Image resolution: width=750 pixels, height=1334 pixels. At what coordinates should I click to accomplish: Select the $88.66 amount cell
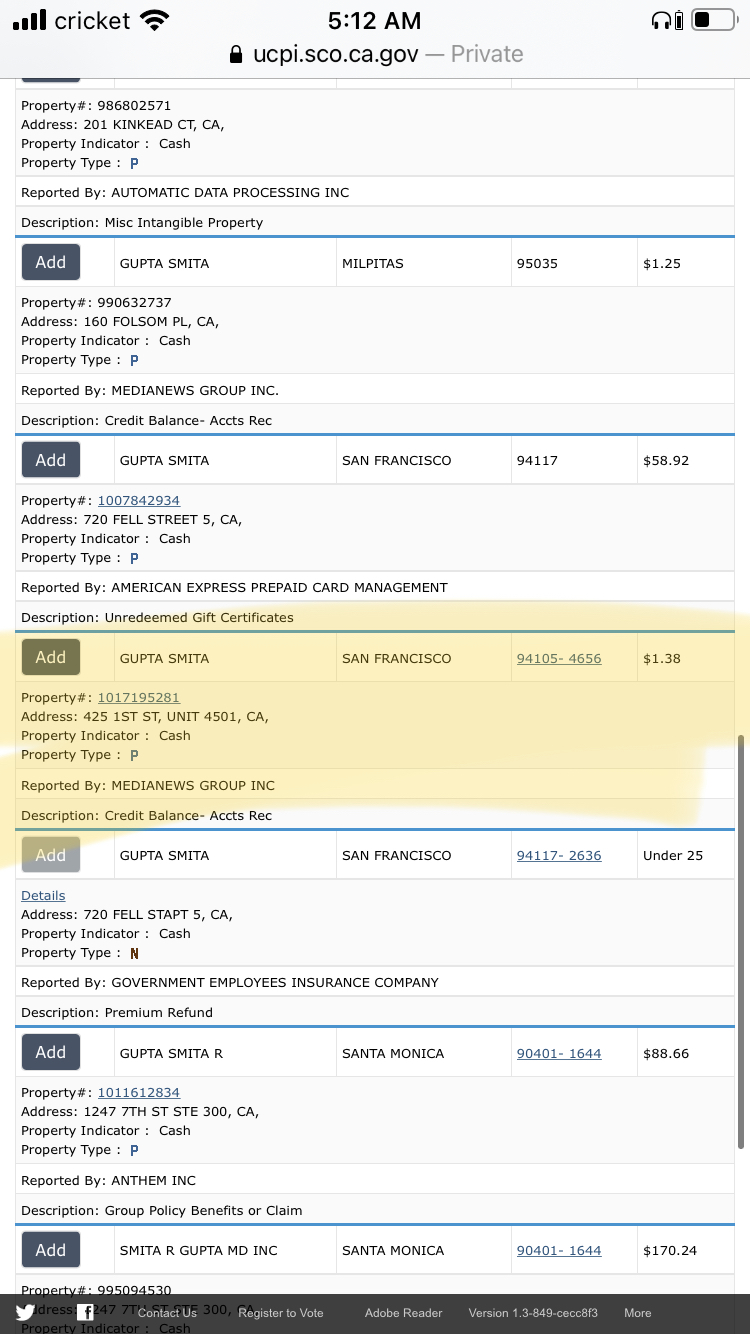coord(686,1053)
